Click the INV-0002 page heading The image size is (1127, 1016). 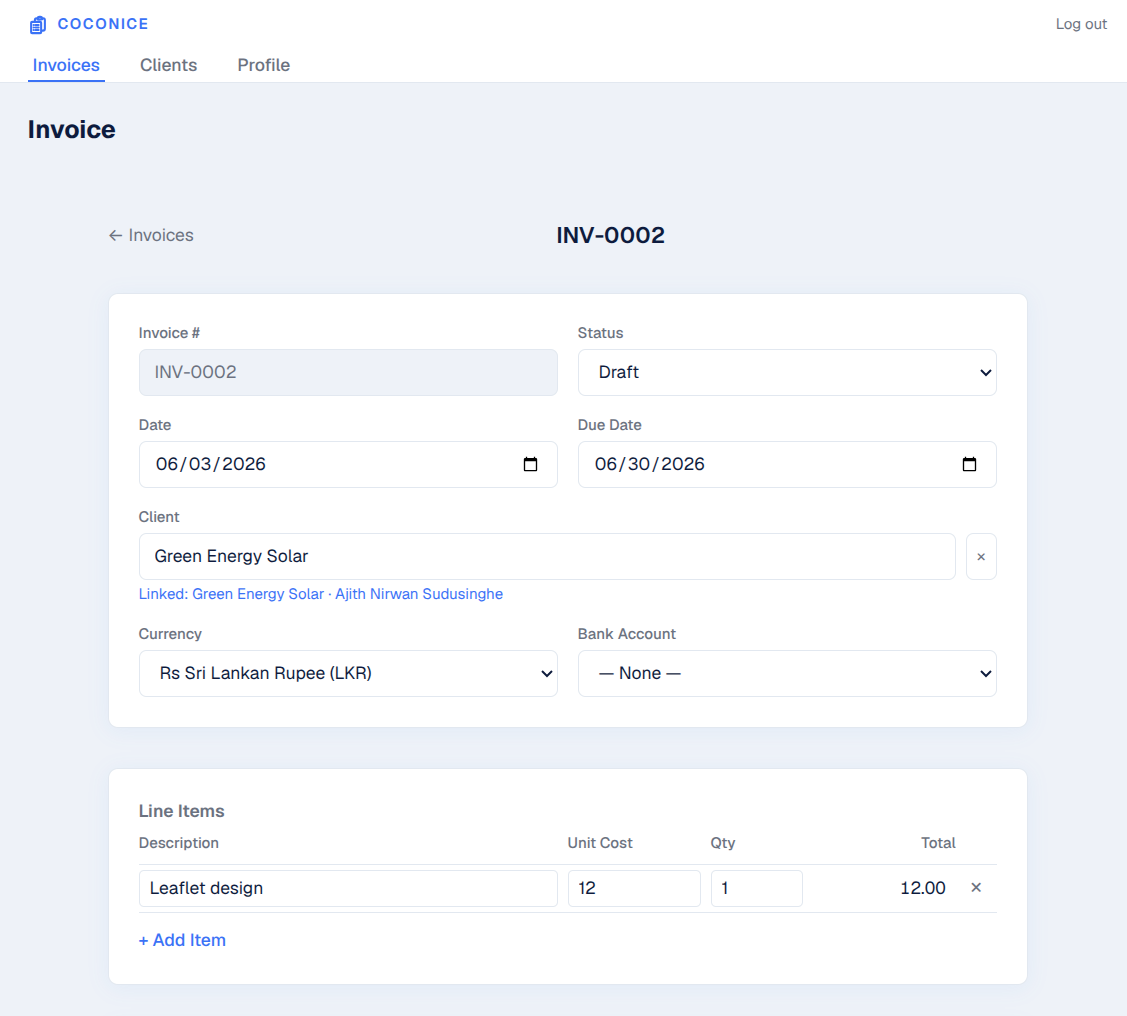tap(610, 235)
